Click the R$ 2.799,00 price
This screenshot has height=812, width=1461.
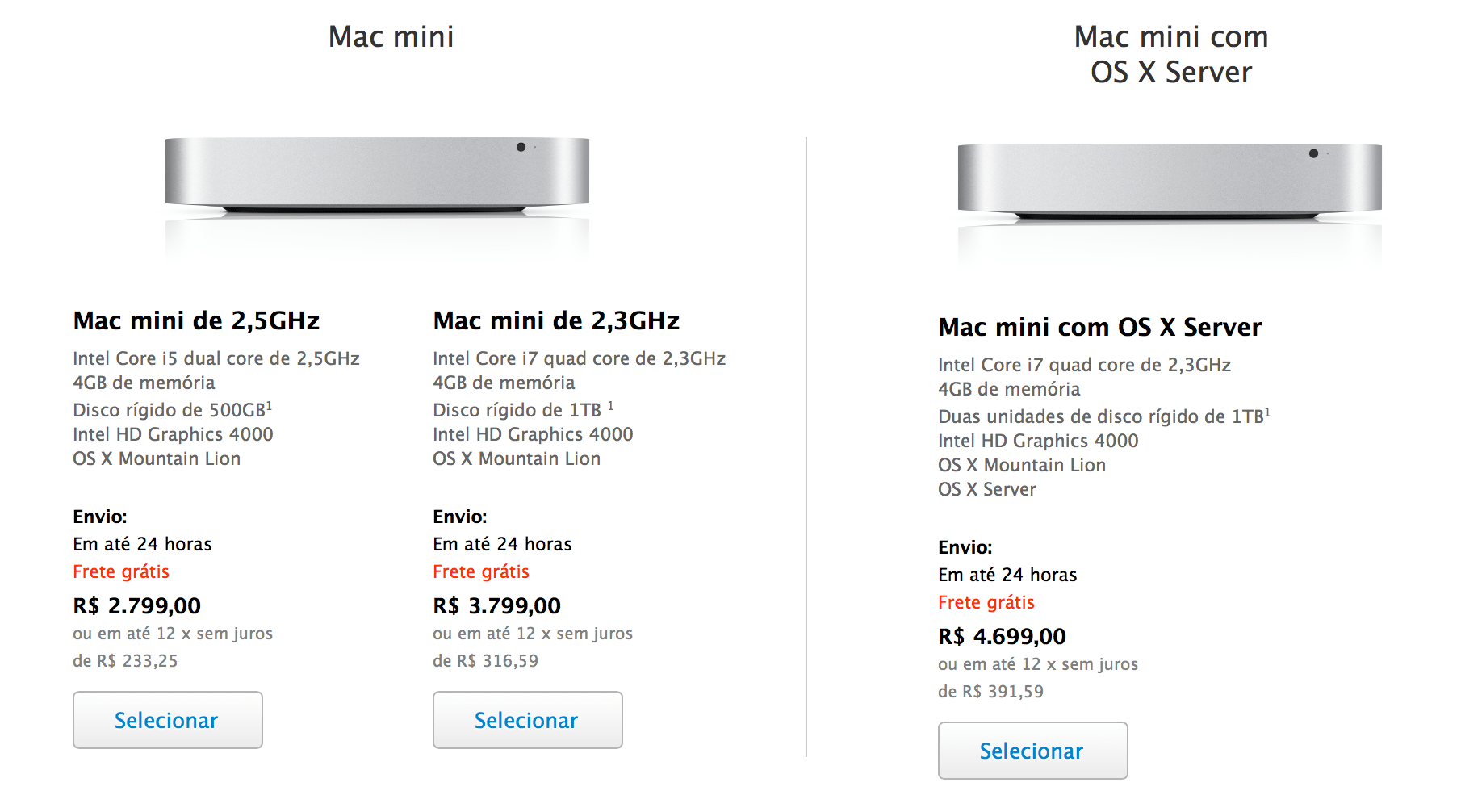pos(137,605)
